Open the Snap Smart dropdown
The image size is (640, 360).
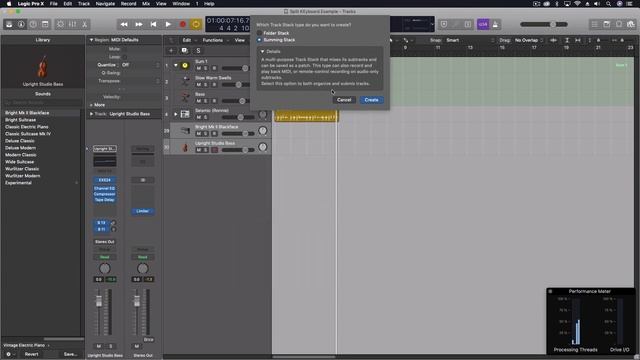[x=469, y=40]
